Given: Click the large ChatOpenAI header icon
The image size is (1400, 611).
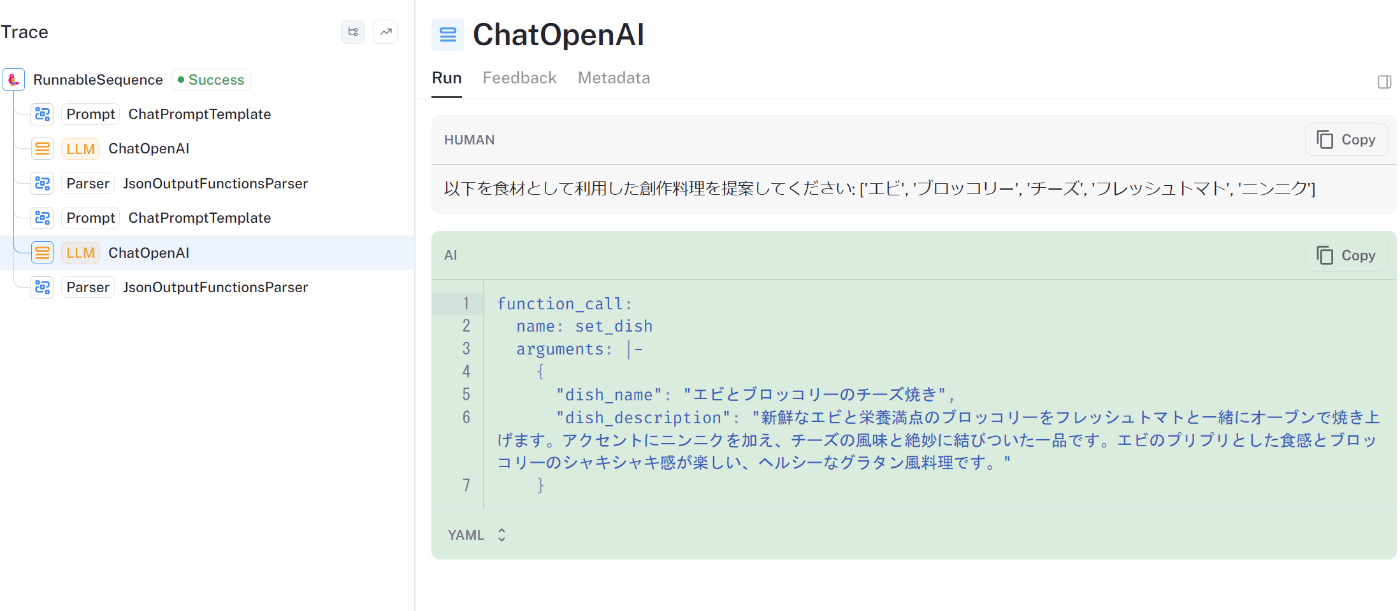Looking at the screenshot, I should coord(448,35).
